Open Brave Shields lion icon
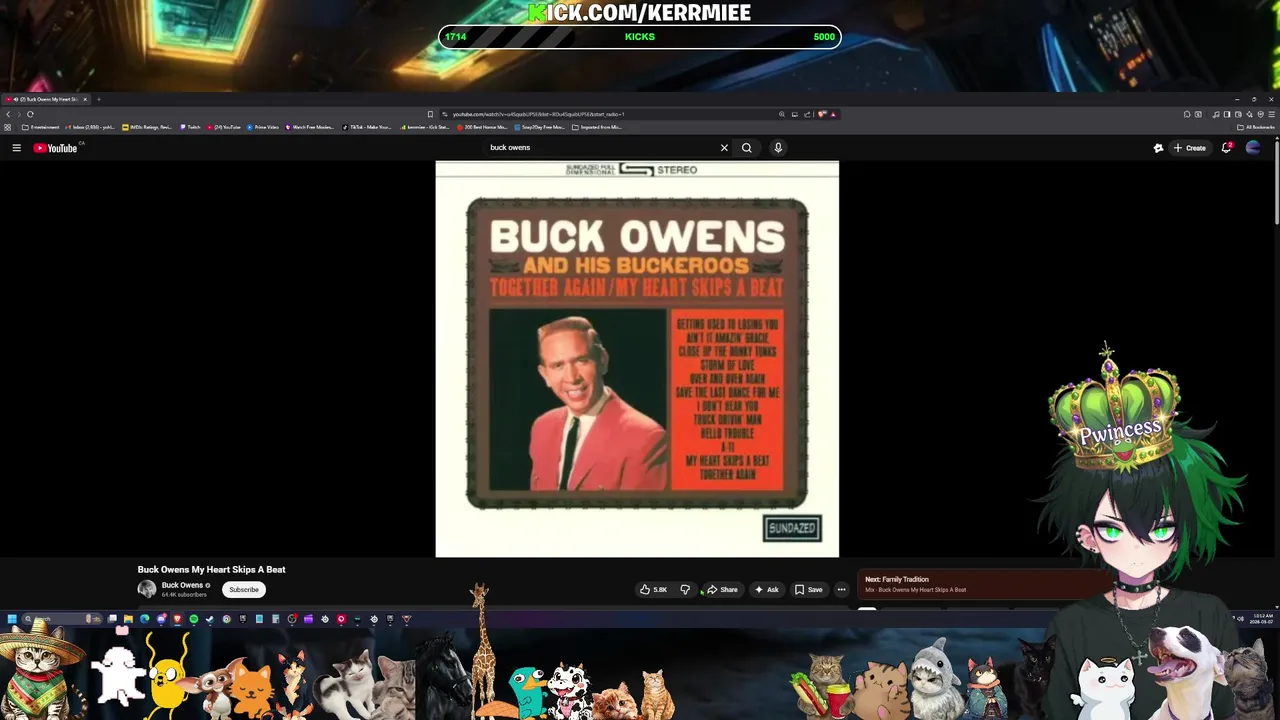 pyautogui.click(x=821, y=114)
